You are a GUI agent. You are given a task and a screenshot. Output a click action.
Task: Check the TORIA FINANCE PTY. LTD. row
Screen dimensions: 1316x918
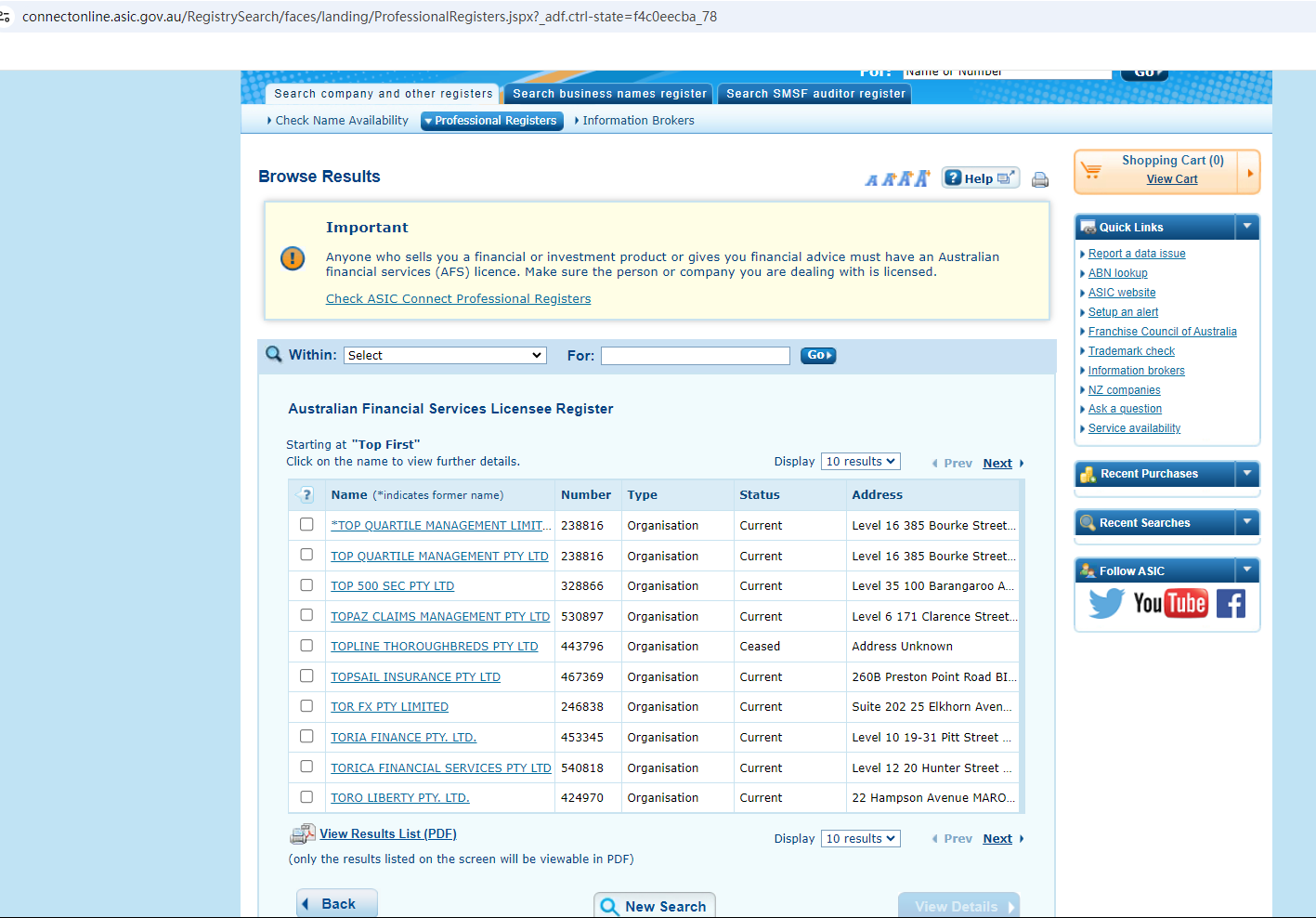point(306,737)
